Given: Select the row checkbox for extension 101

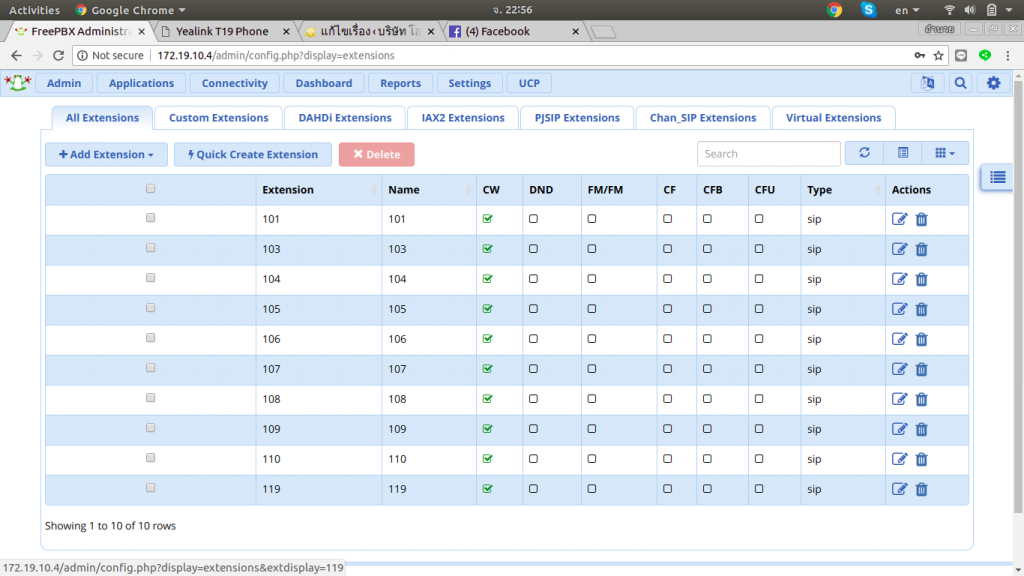Looking at the screenshot, I should [151, 218].
